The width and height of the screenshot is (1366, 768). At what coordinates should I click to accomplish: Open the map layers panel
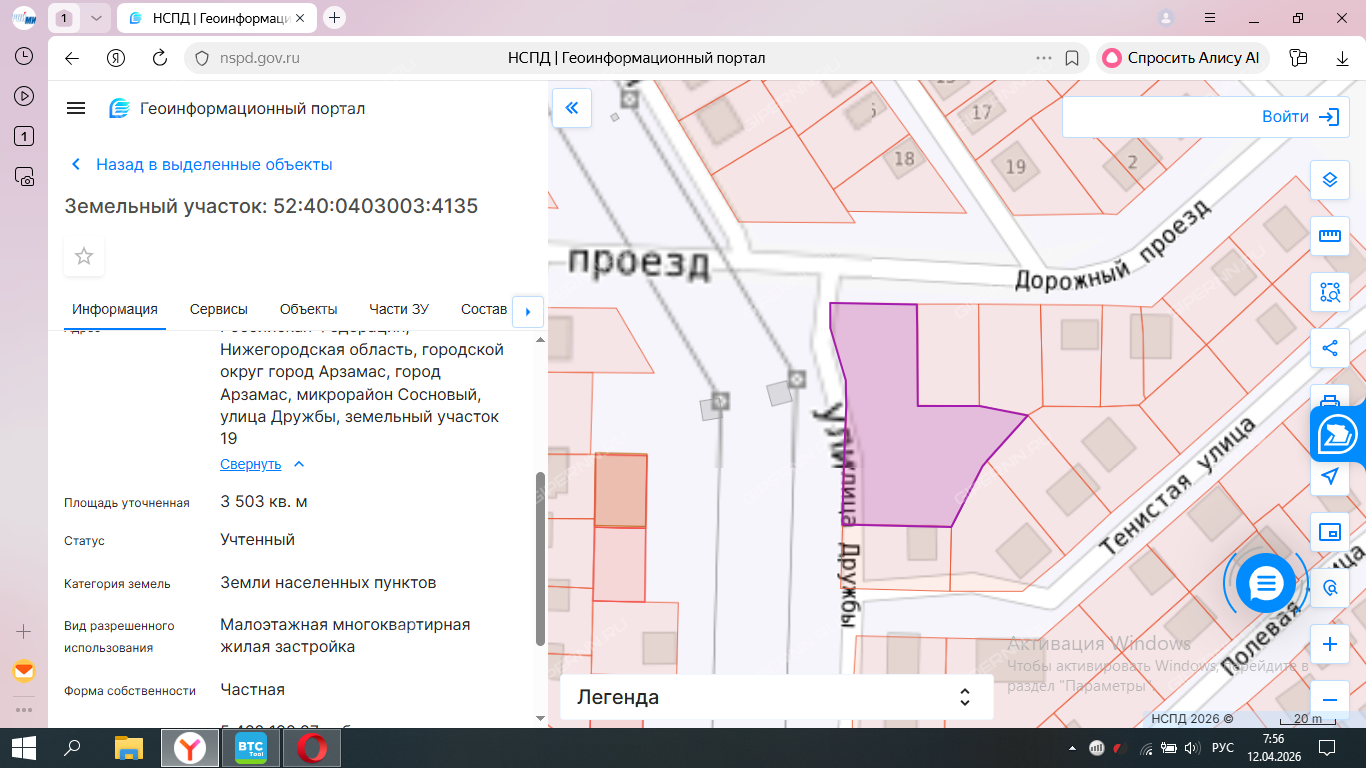click(x=1329, y=180)
